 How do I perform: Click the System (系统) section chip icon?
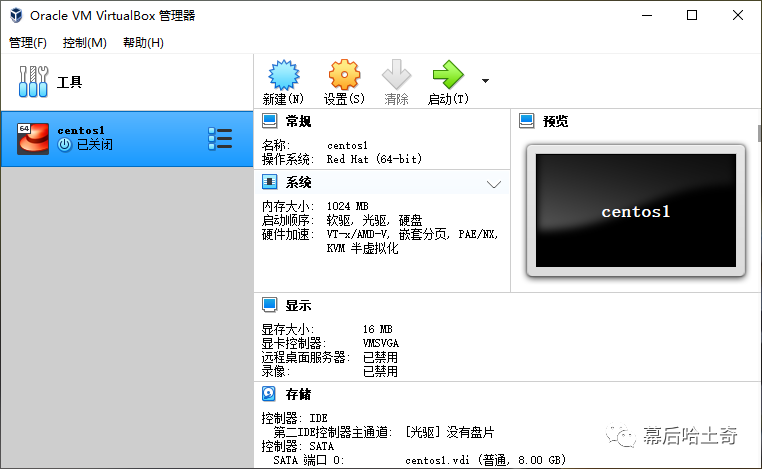(269, 182)
